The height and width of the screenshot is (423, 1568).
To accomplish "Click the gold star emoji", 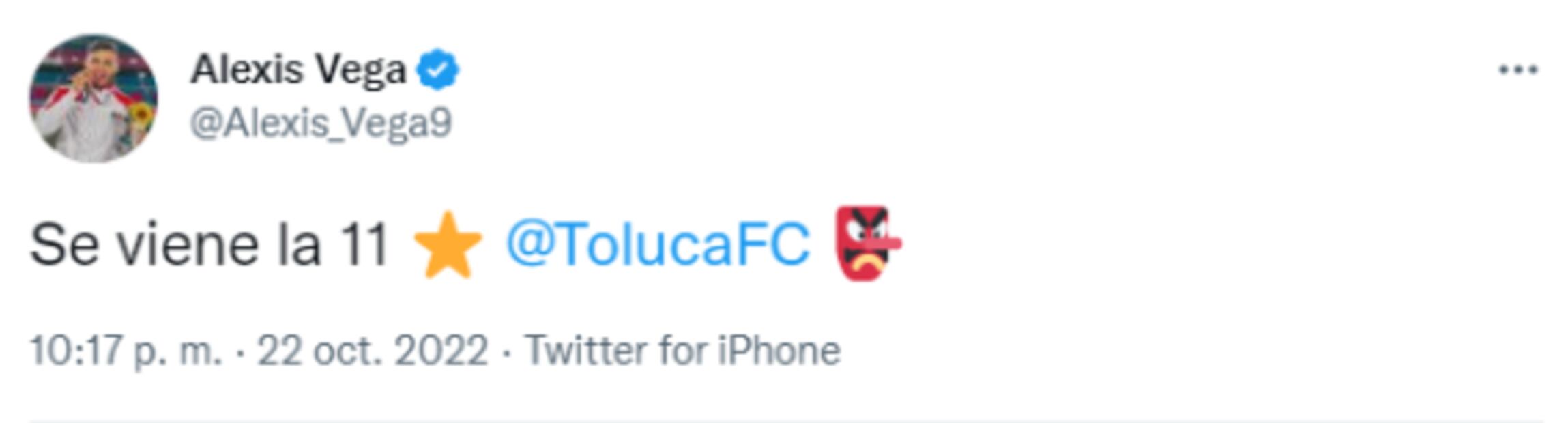I will (448, 246).
